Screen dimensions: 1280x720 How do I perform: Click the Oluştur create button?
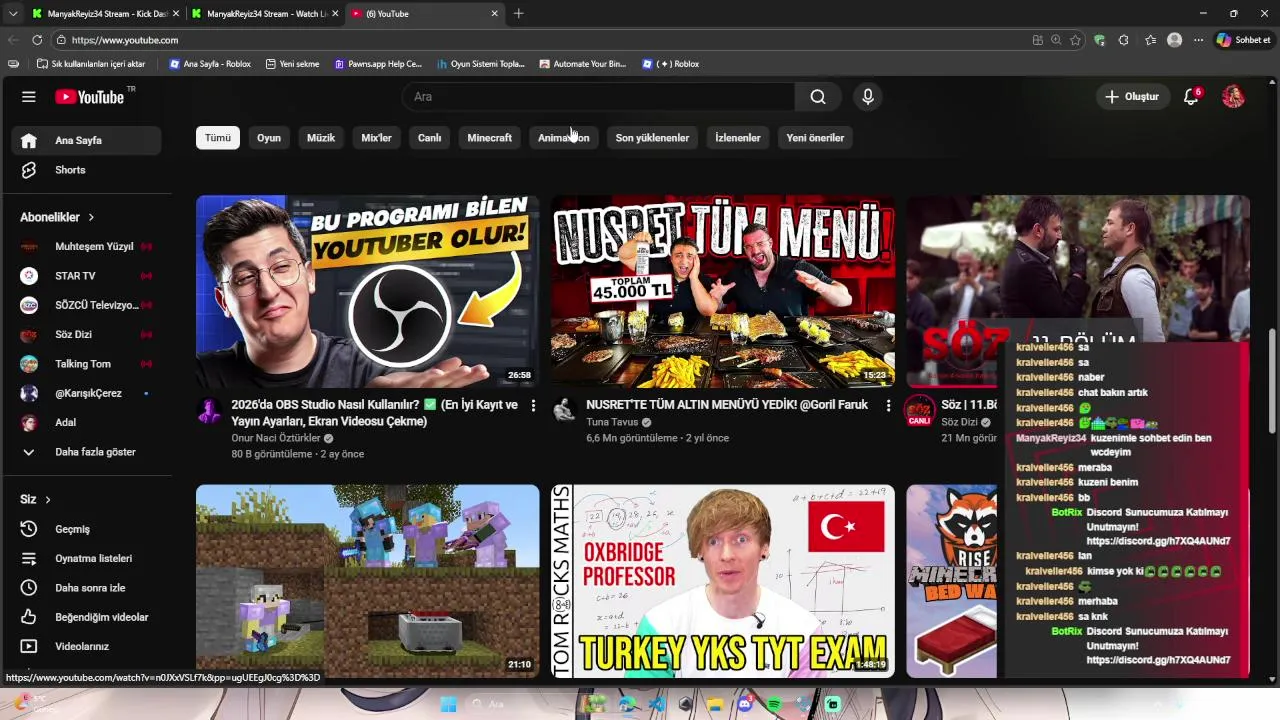1132,97
